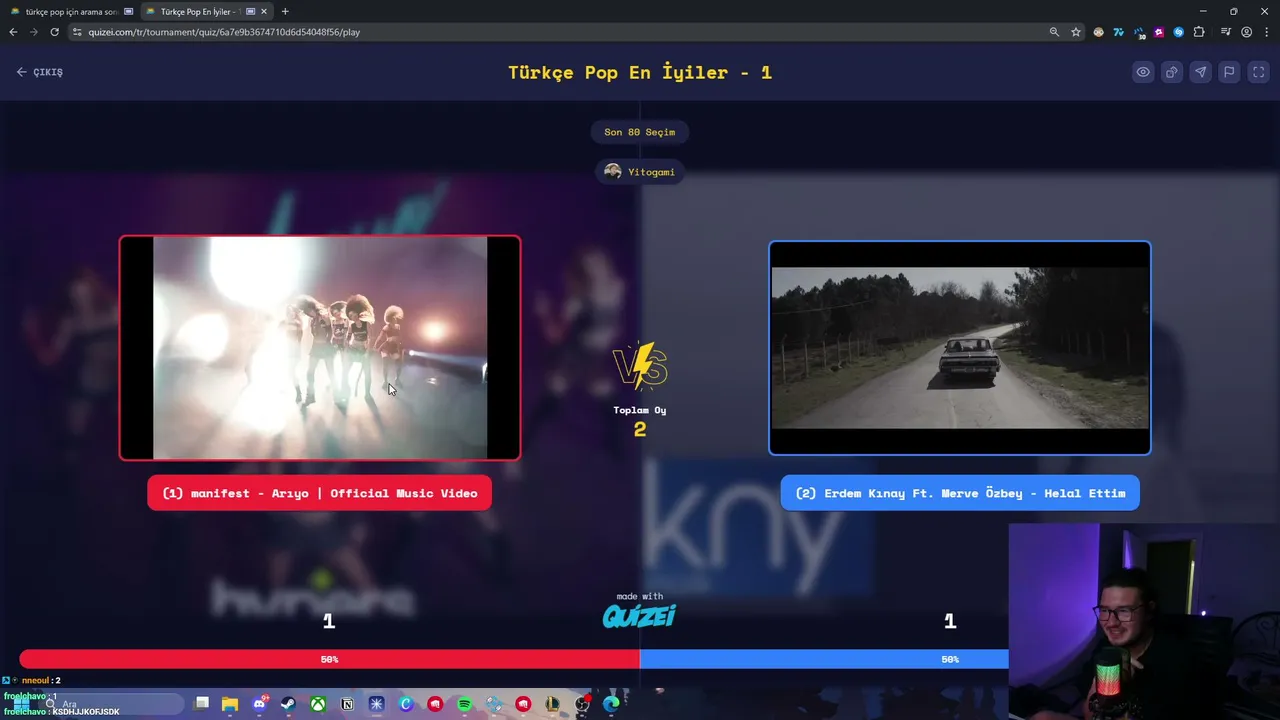Image resolution: width=1280 pixels, height=720 pixels.
Task: Vote for Erdem Kınay - Helal Ettim button
Action: point(960,493)
